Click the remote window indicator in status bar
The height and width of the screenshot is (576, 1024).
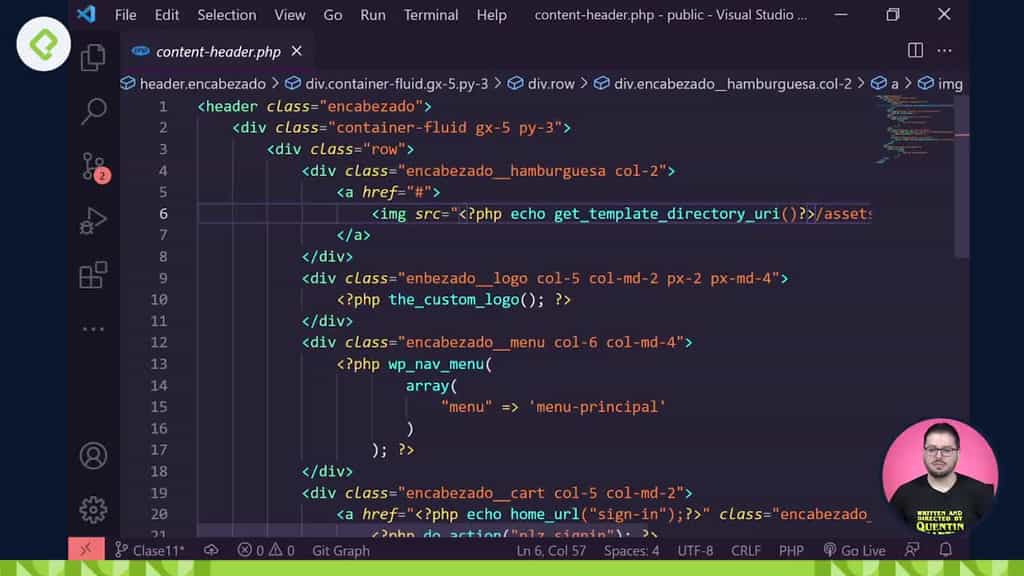click(x=86, y=550)
